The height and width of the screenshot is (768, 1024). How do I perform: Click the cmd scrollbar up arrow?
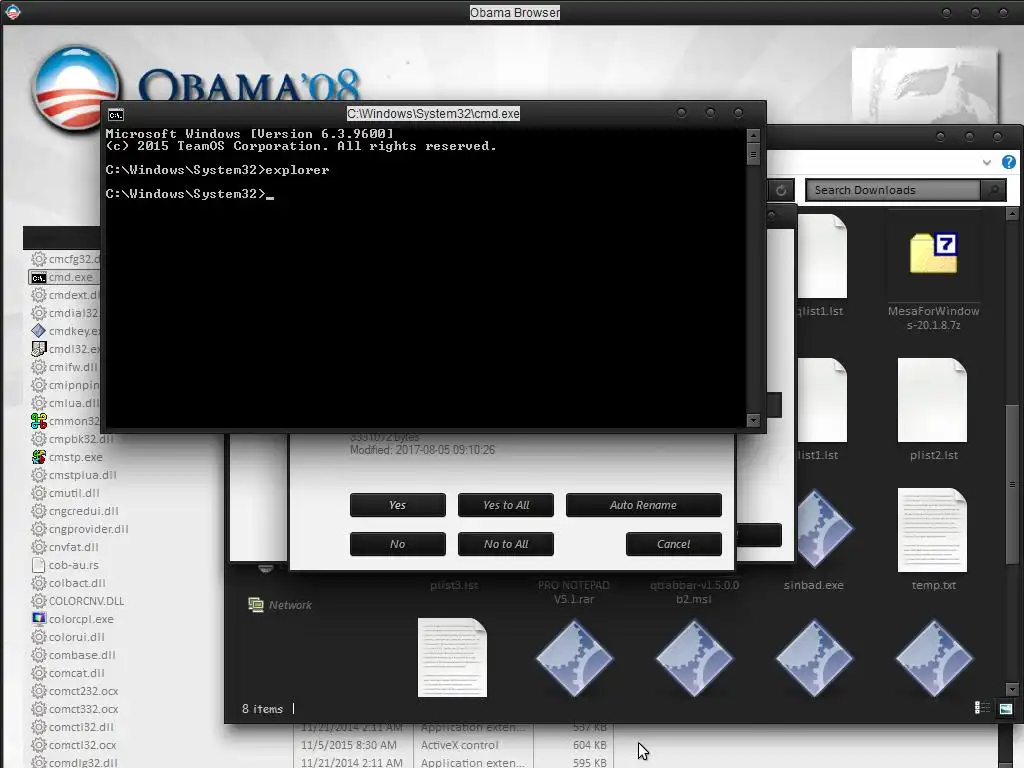pos(753,136)
